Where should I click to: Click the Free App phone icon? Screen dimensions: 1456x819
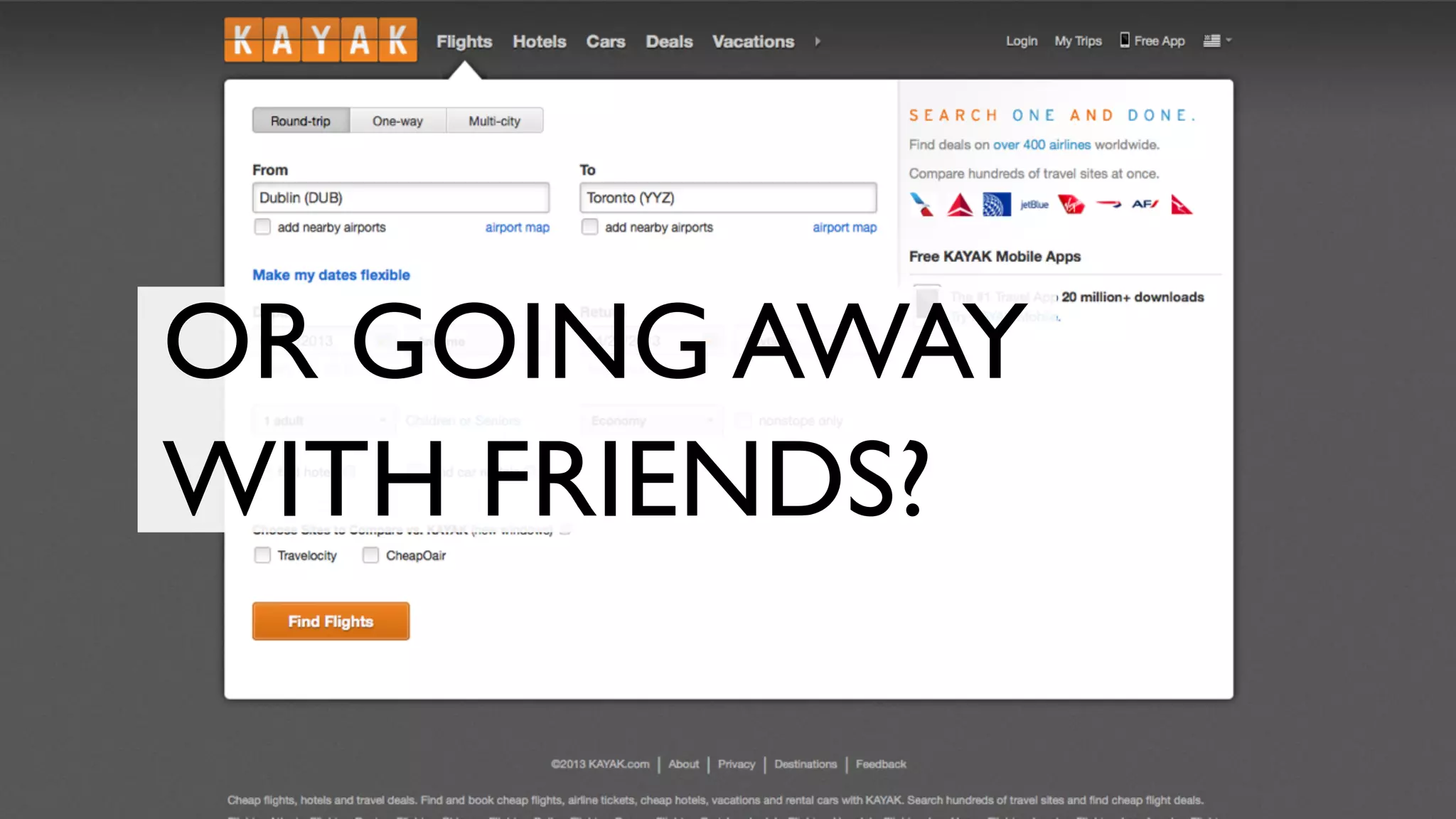(x=1125, y=40)
